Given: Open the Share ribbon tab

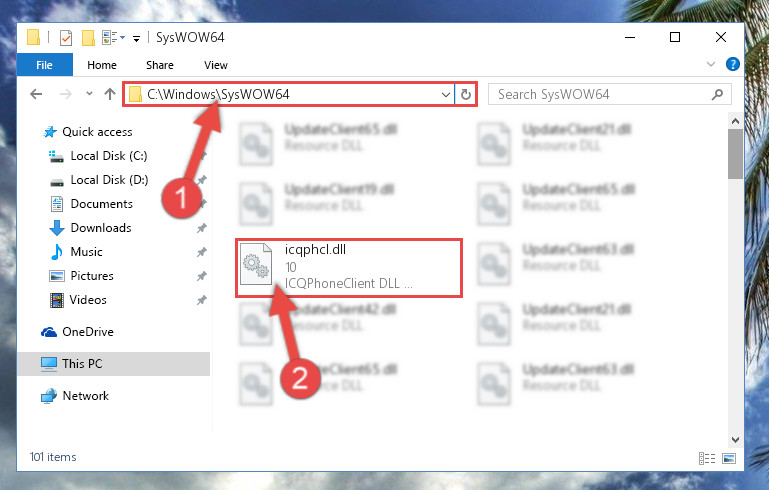Looking at the screenshot, I should (160, 65).
